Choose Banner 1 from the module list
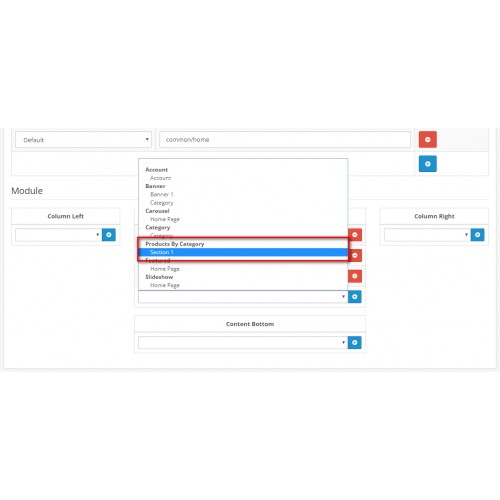This screenshot has height=500, width=500. (162, 194)
